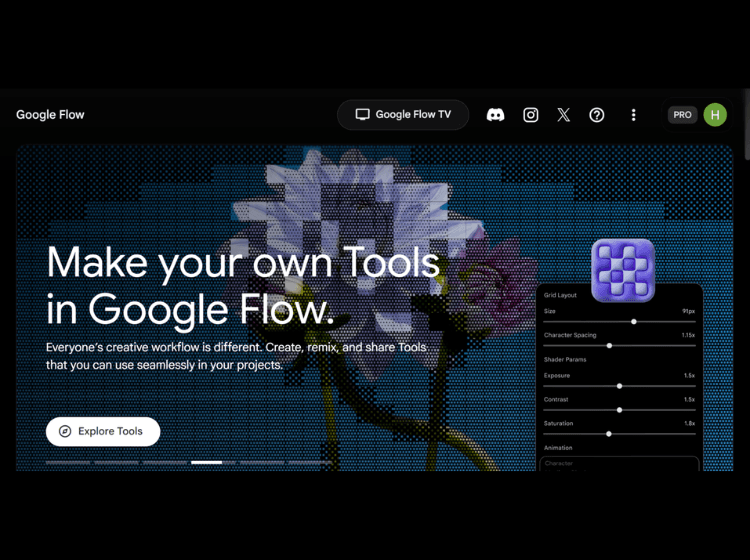Click the "Grid Layout" panel label
This screenshot has width=750, height=560.
pyautogui.click(x=560, y=295)
